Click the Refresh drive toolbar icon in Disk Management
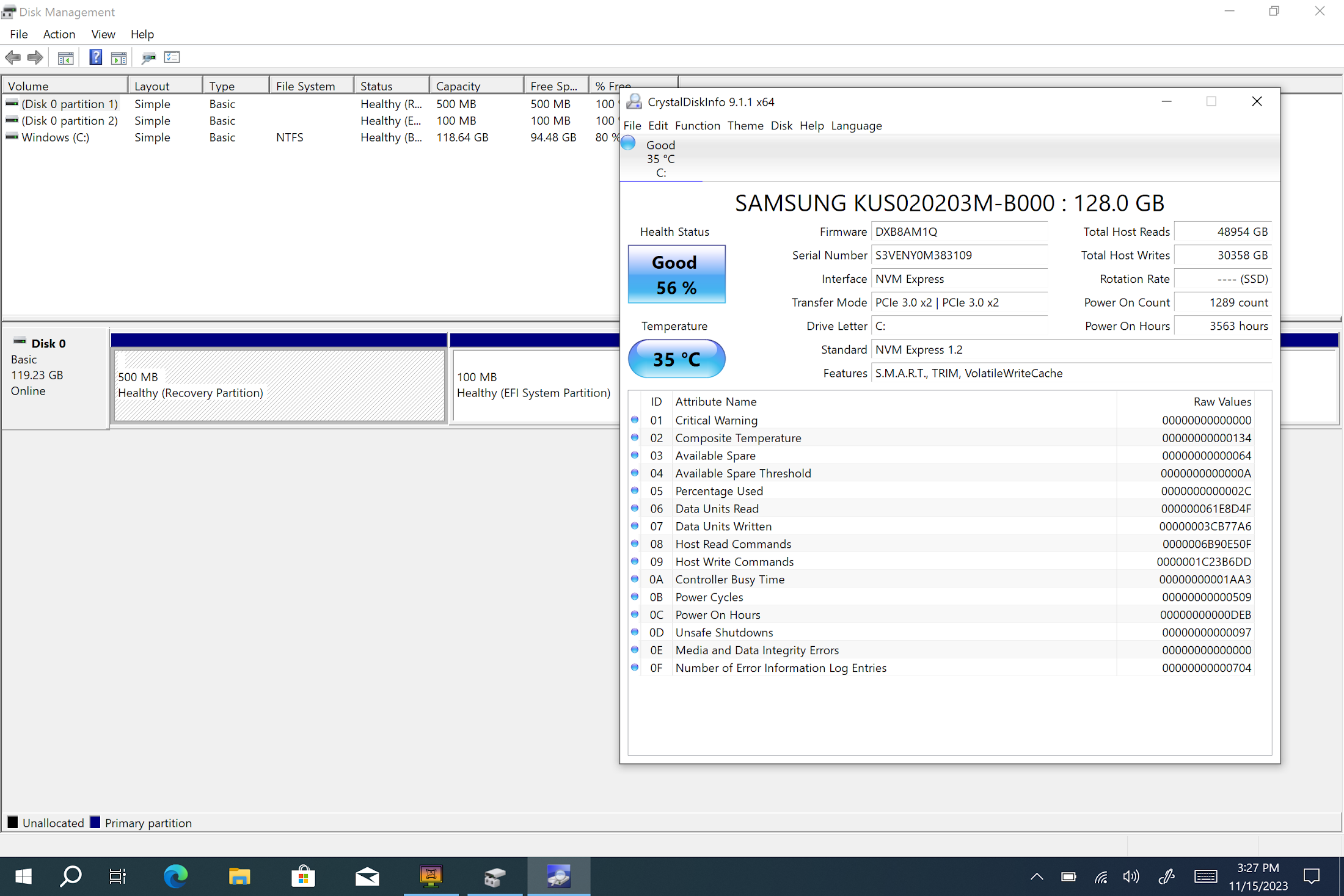 click(x=148, y=57)
